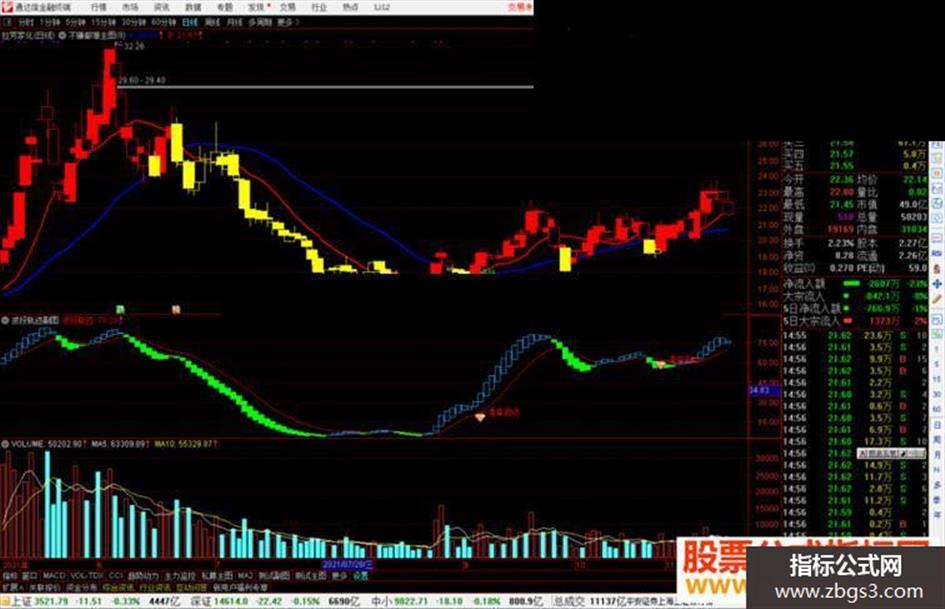
Task: Select the 私募主图 indicator tab
Action: 218,576
